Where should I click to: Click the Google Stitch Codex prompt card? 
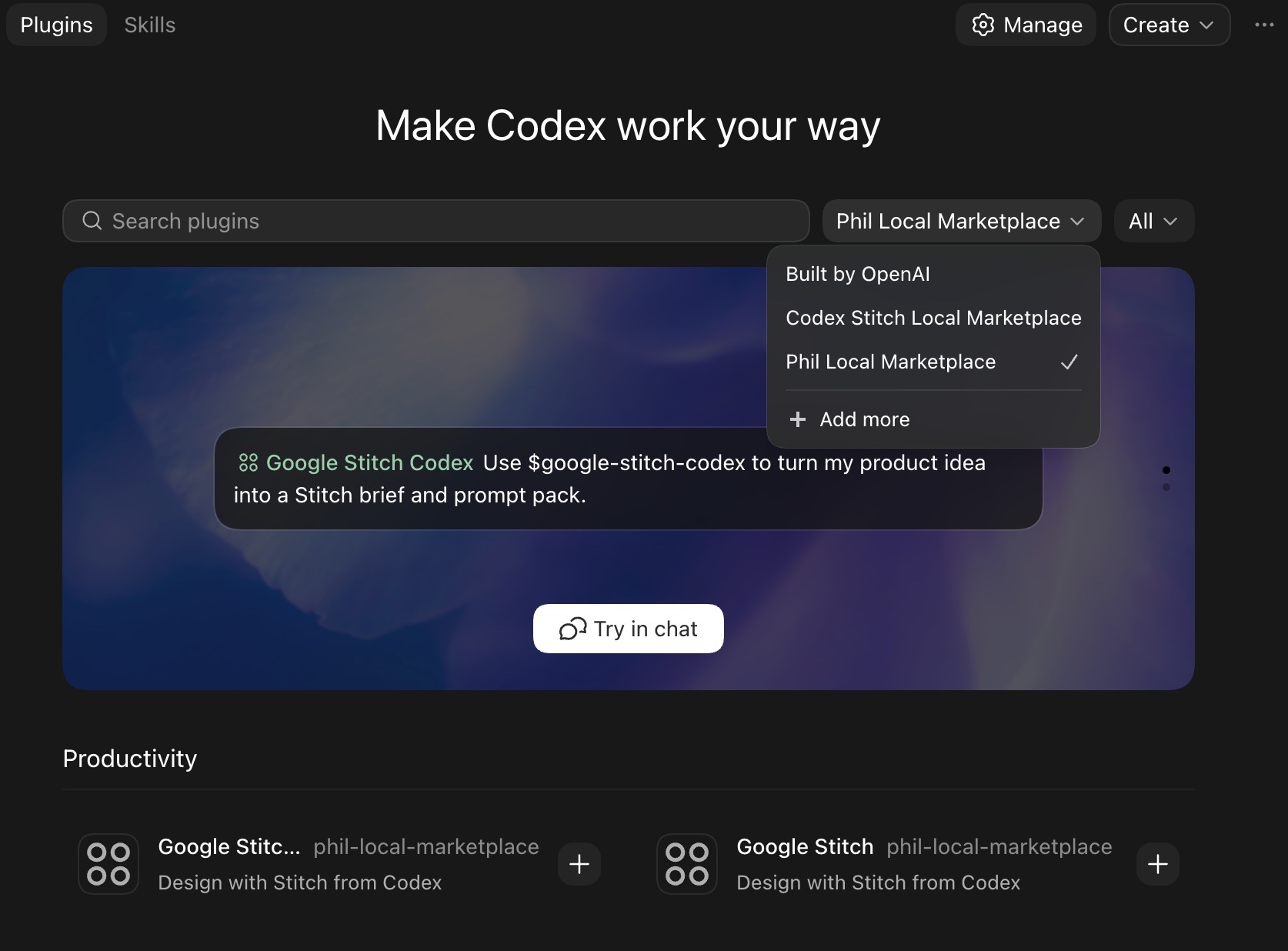[x=629, y=479]
